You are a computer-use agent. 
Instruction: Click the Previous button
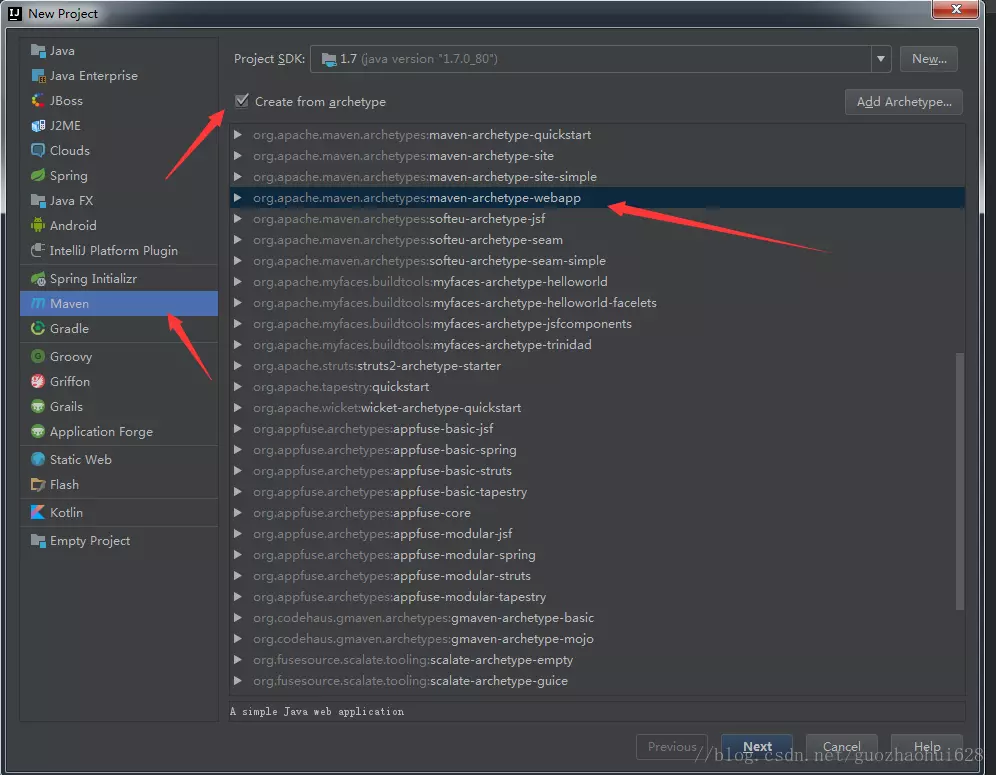point(671,746)
